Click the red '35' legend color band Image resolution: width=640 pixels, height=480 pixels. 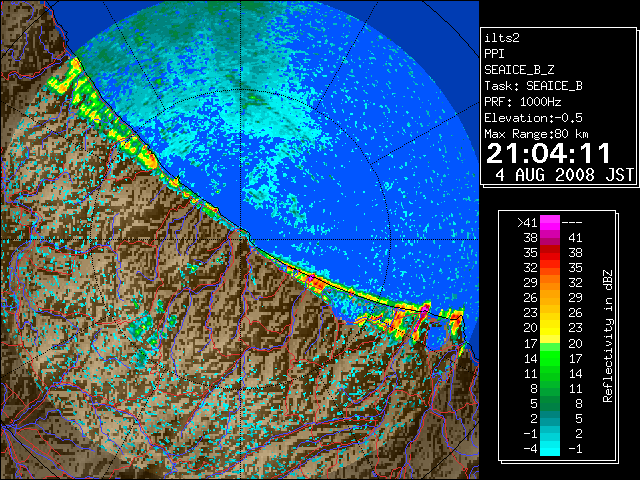(550, 253)
